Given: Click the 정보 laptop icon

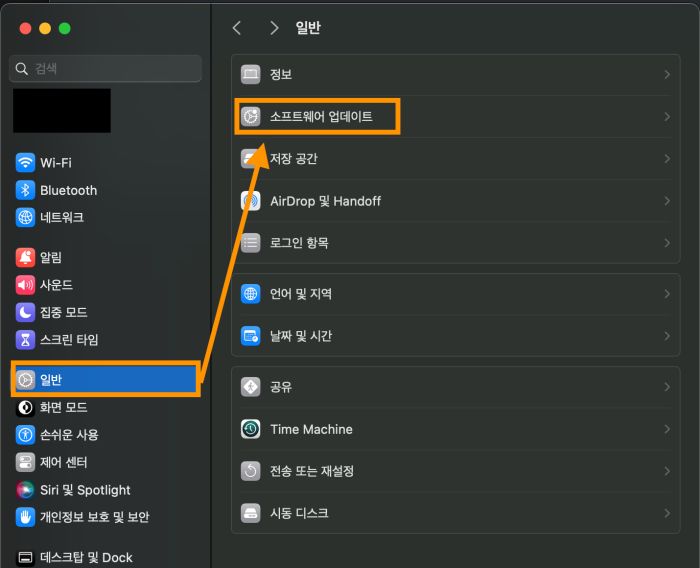Looking at the screenshot, I should [x=250, y=74].
